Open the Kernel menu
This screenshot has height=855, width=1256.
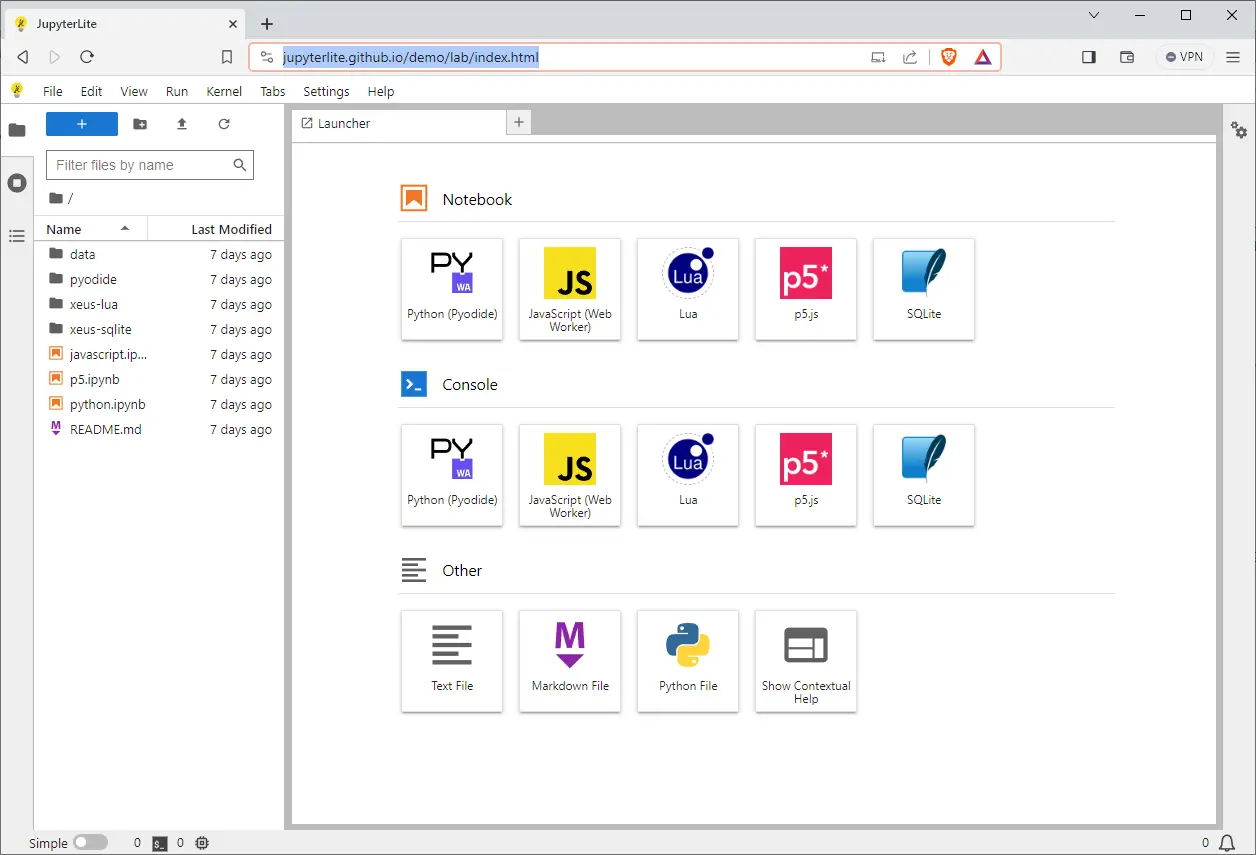(224, 91)
